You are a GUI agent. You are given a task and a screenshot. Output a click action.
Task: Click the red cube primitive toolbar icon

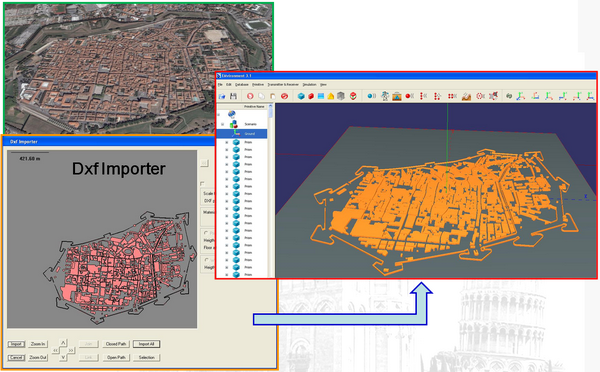click(x=311, y=96)
